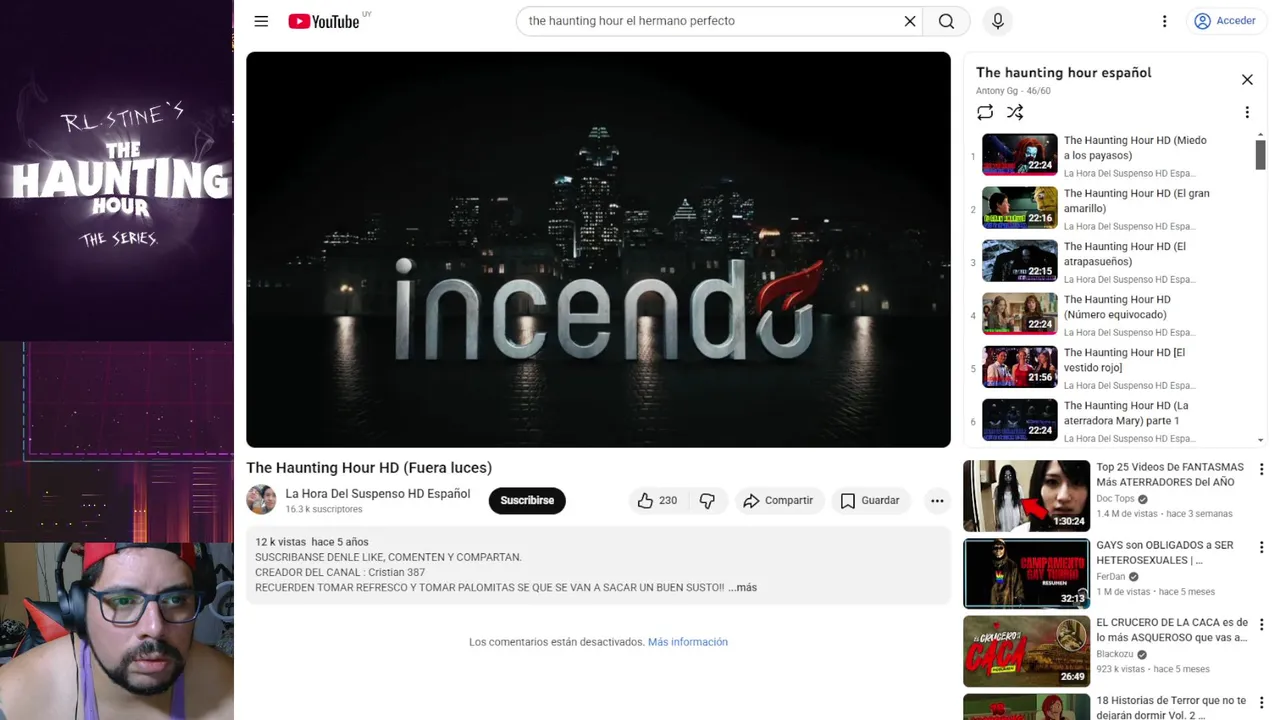Save the video with Guardar

coord(870,500)
